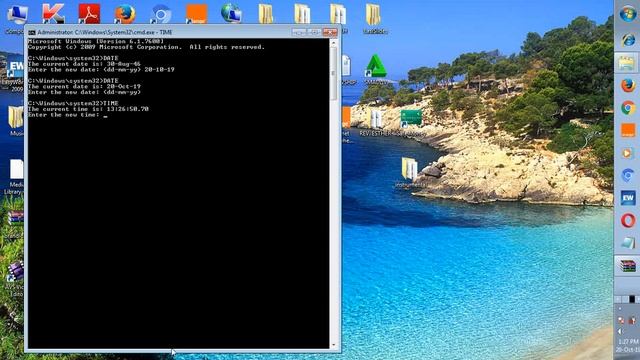Open the notepad-style taskbar icon
The width and height of the screenshot is (640, 360).
point(628,243)
